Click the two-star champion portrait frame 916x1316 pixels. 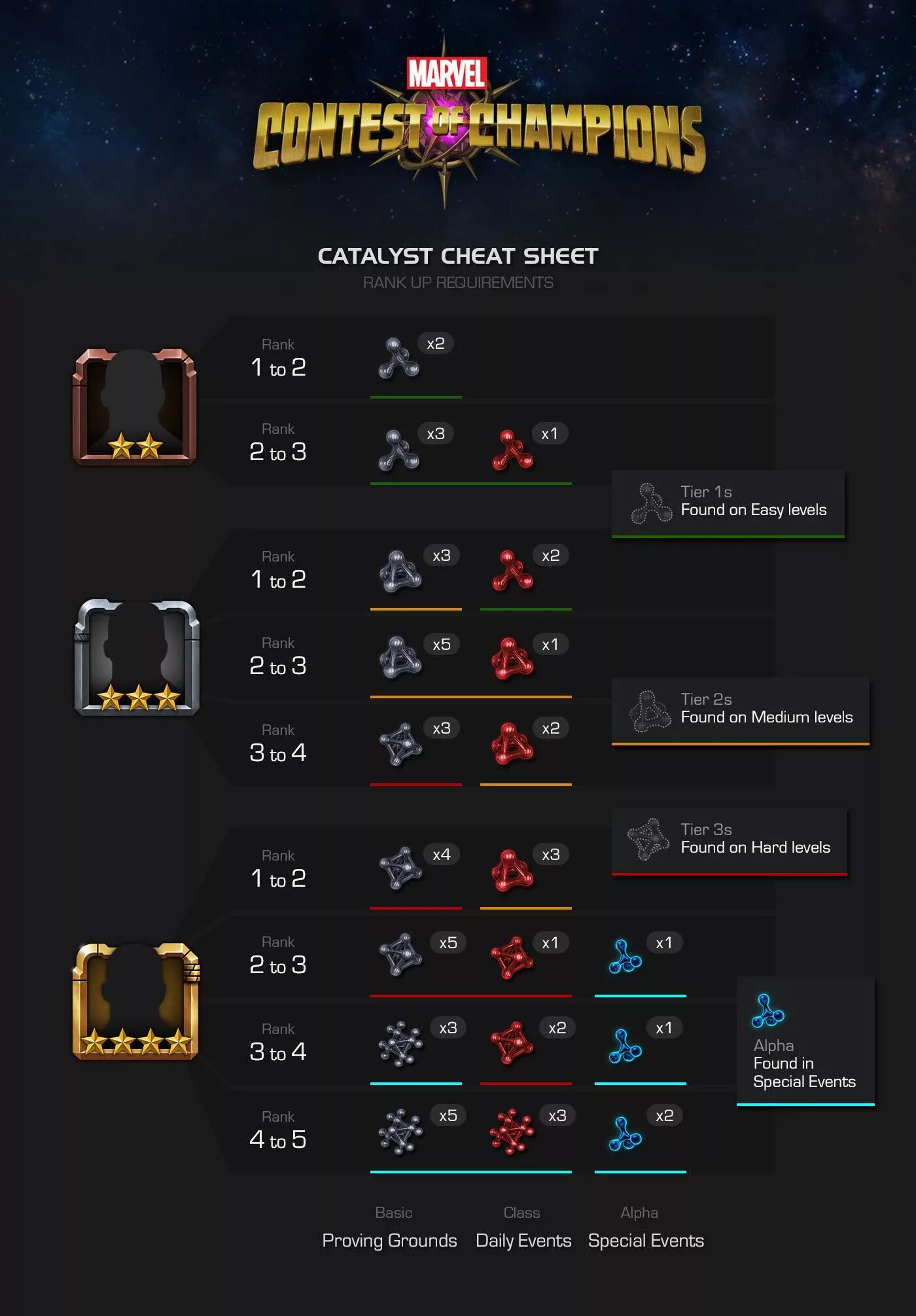coord(134,406)
